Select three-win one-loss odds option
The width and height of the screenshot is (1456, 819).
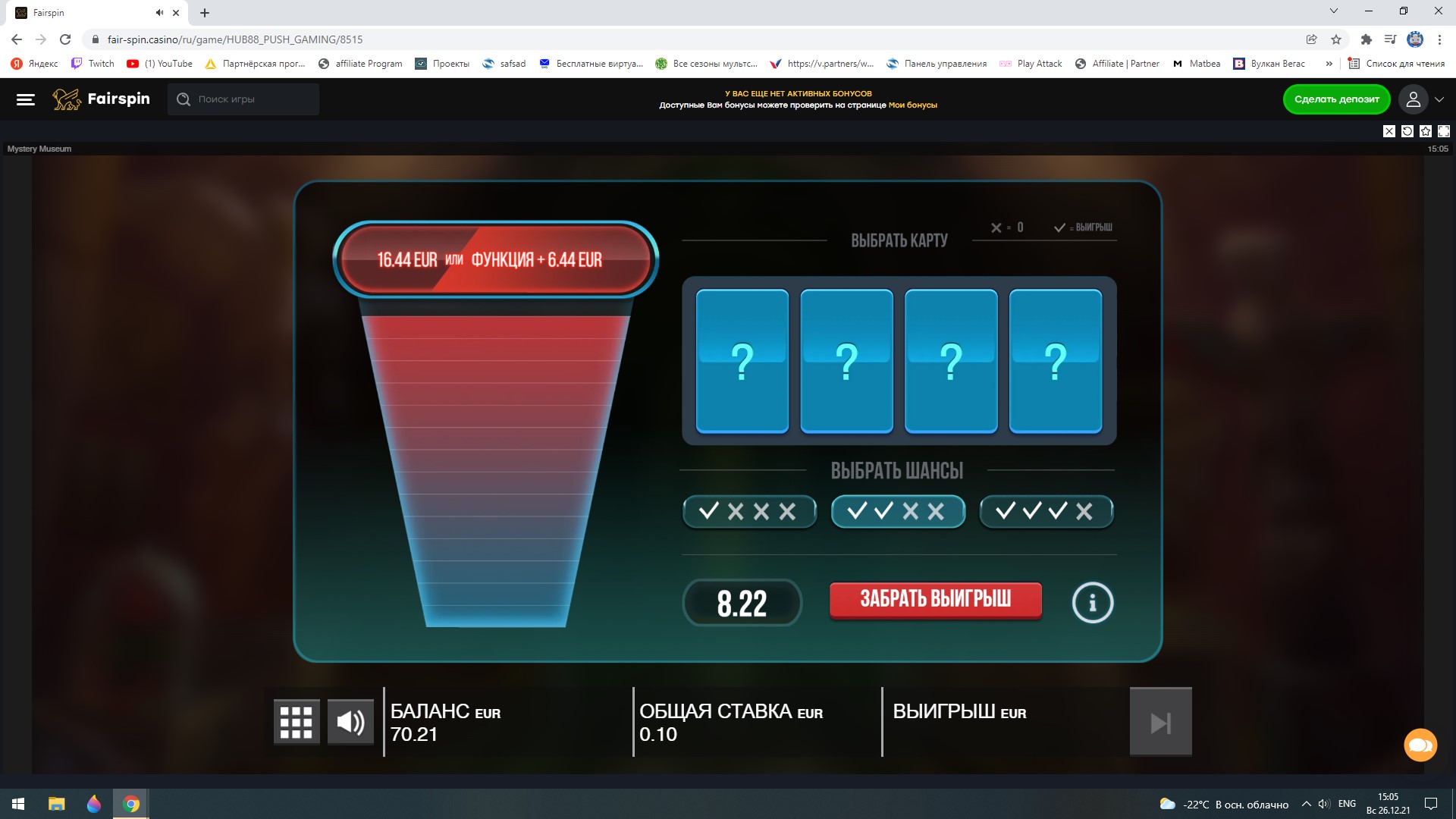pos(1046,511)
